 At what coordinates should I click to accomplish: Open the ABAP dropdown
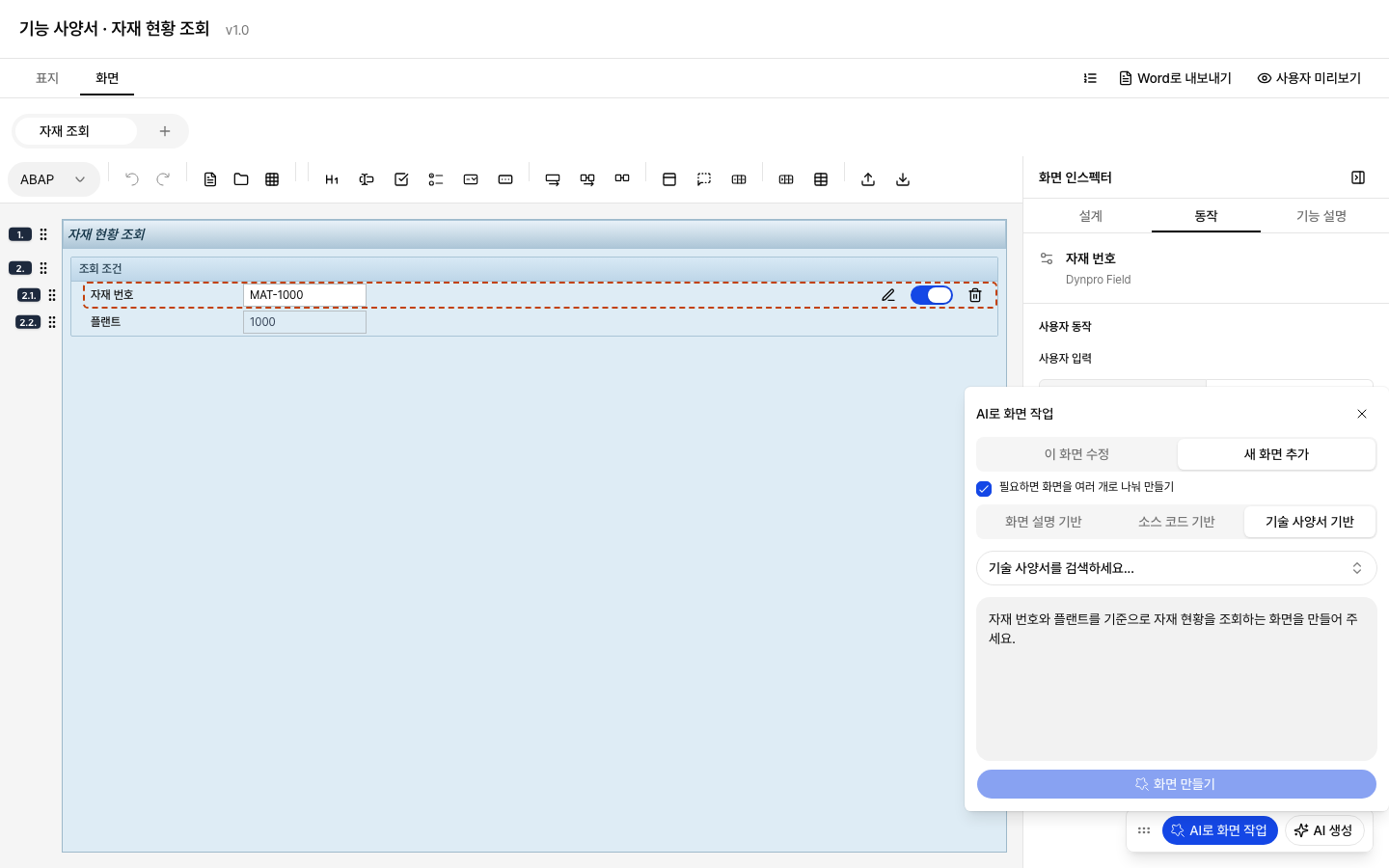point(54,179)
